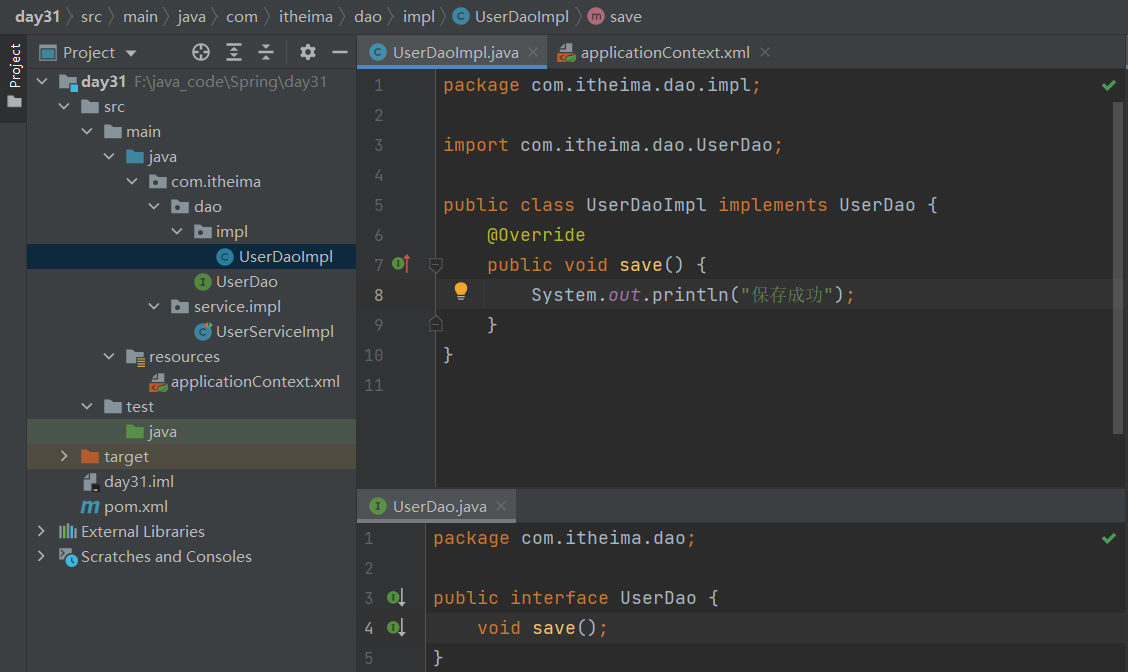
Task: Click the Expand All icon in Project panel
Action: coord(234,52)
